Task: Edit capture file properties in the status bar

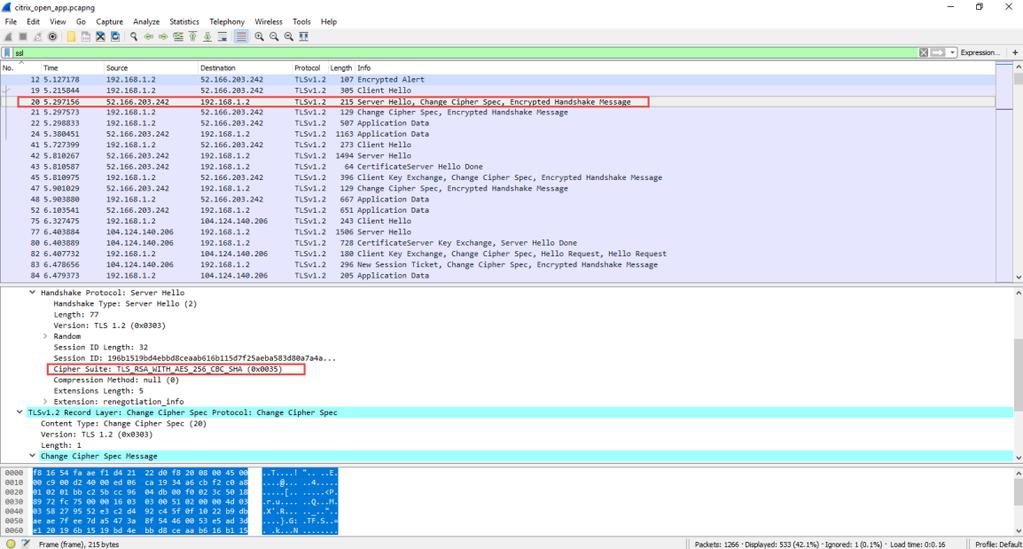Action: (x=25, y=544)
